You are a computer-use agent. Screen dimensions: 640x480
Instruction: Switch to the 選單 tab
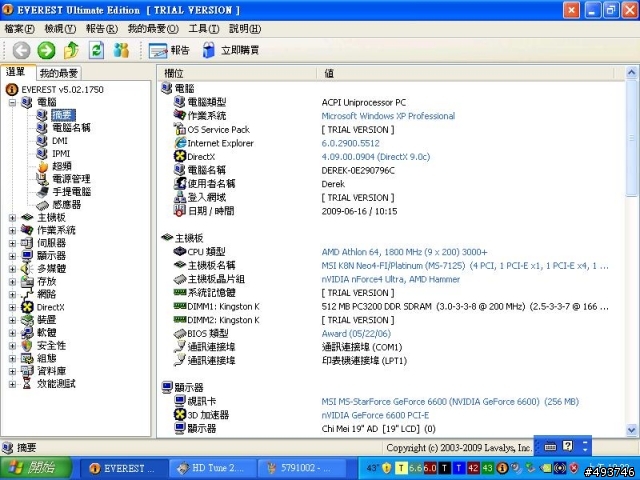coord(18,72)
